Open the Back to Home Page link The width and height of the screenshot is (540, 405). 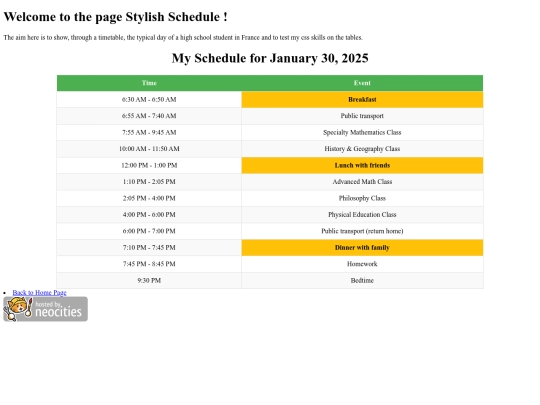click(x=39, y=292)
